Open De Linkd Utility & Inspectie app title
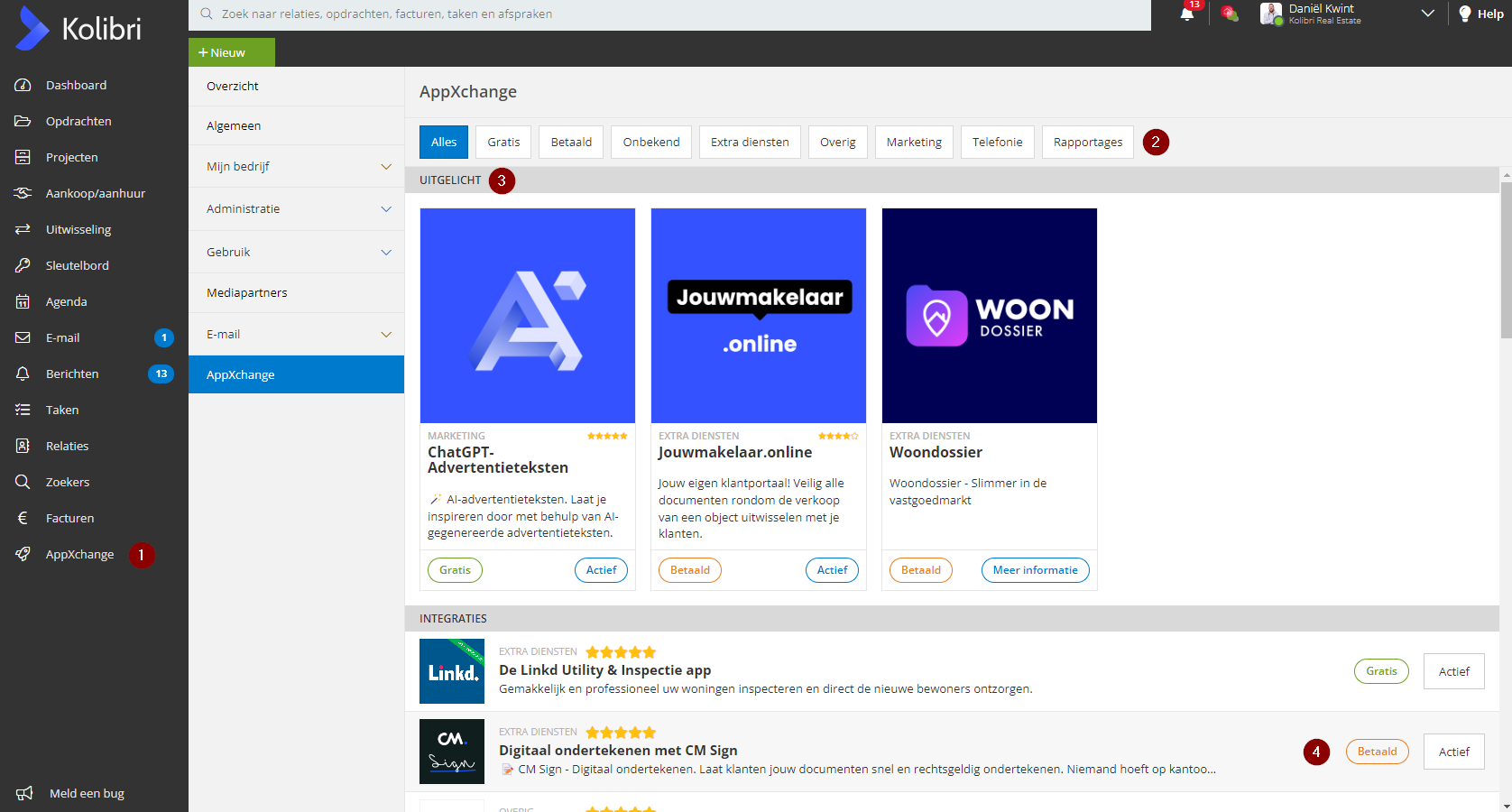The width and height of the screenshot is (1512, 812). (x=605, y=670)
